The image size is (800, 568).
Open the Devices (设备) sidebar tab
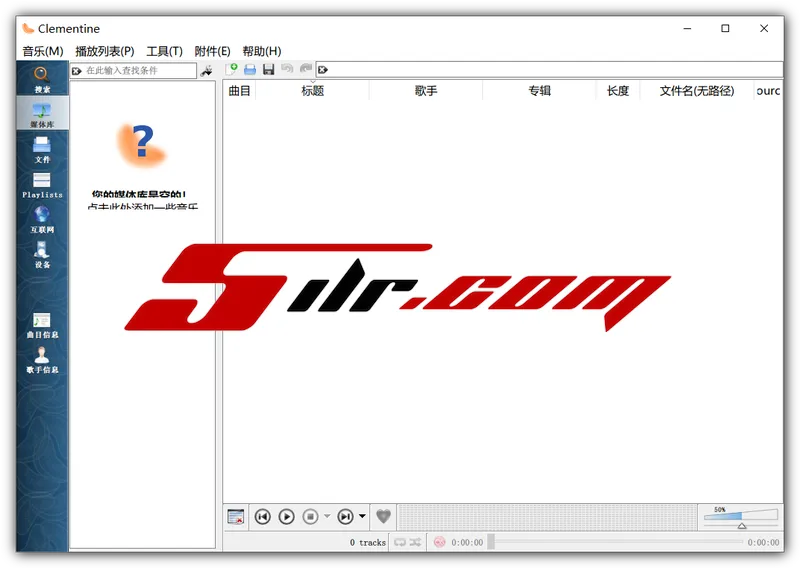[42, 254]
